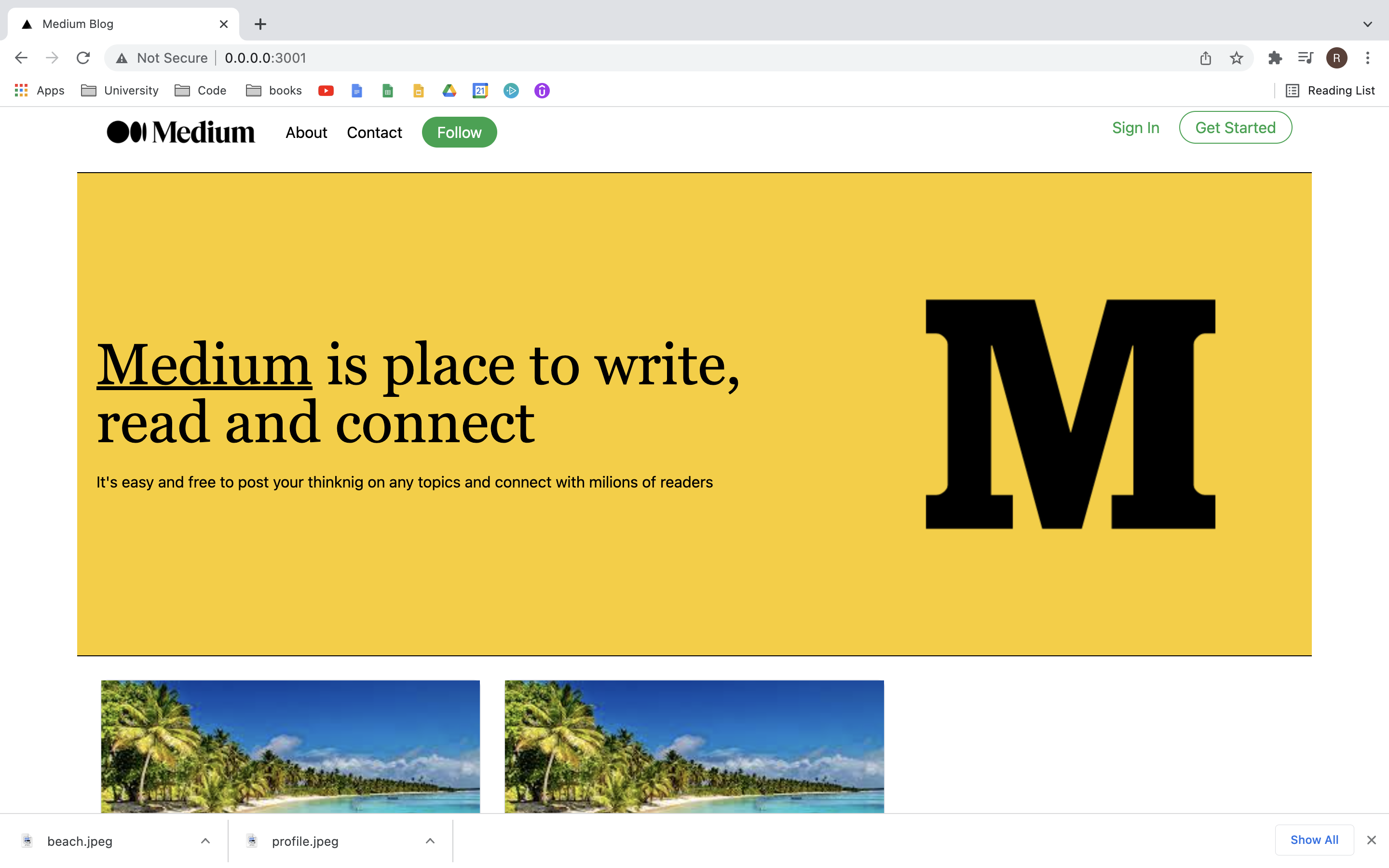Click the green Follow button

459,133
